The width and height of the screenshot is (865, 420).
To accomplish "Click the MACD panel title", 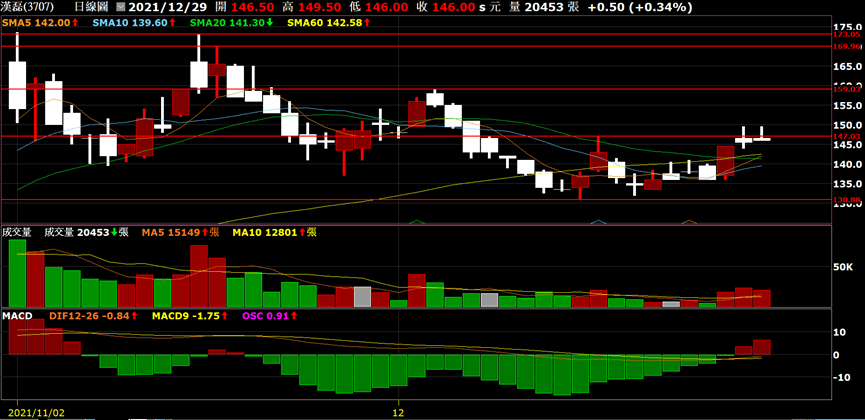I will click(17, 316).
